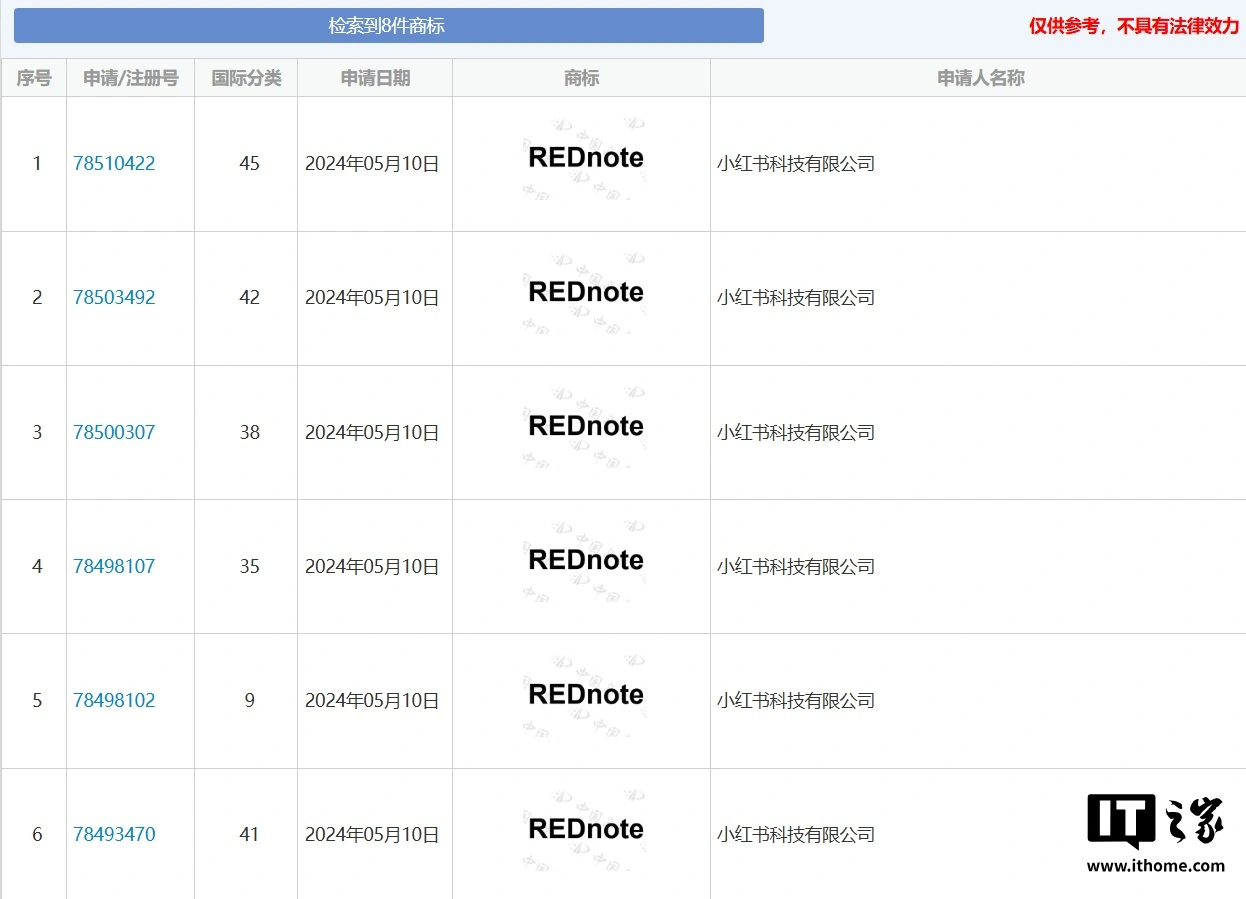Open registration number 78503492
1246x899 pixels.
pyautogui.click(x=114, y=297)
